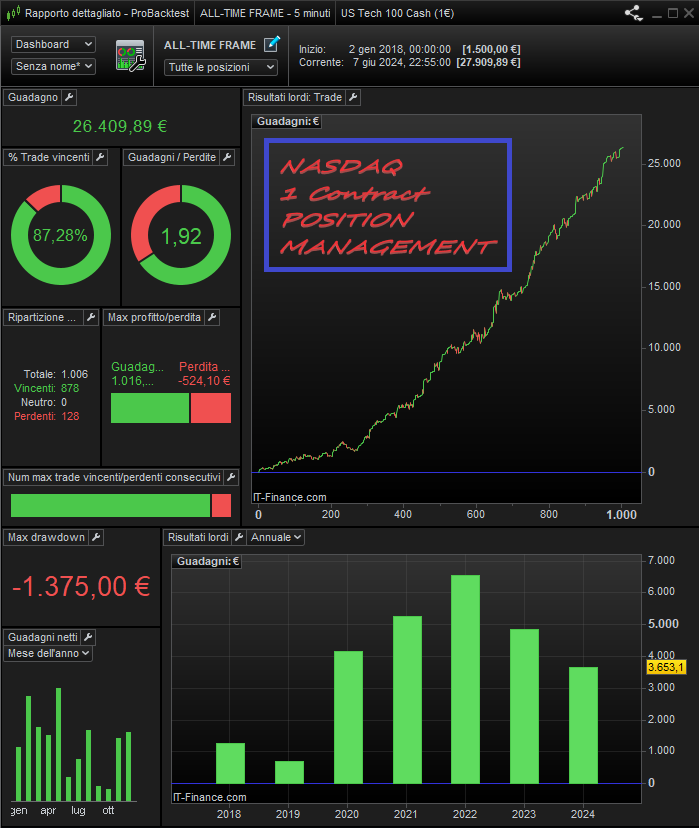Open wrench for Risultati lordi annual chart
The height and width of the screenshot is (828, 699).
tap(239, 537)
